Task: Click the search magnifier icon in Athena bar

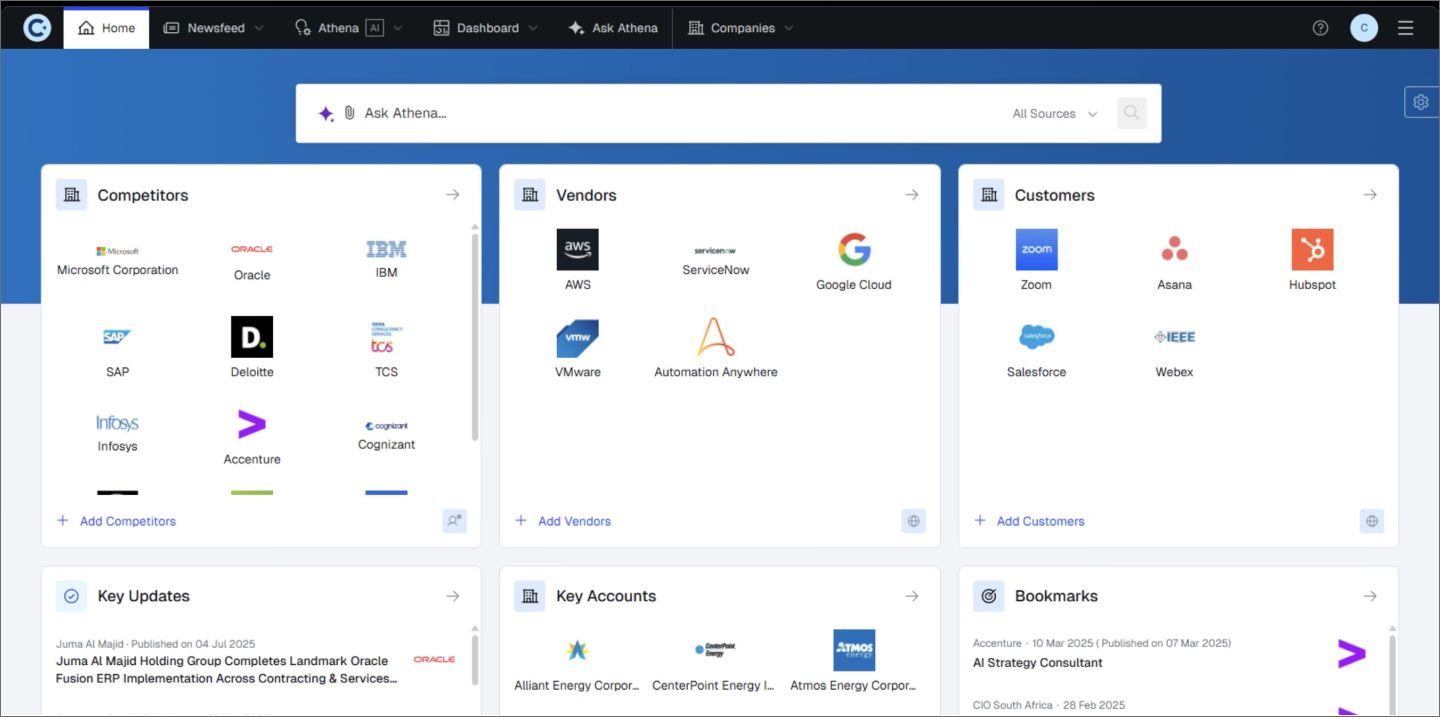Action: point(1131,113)
